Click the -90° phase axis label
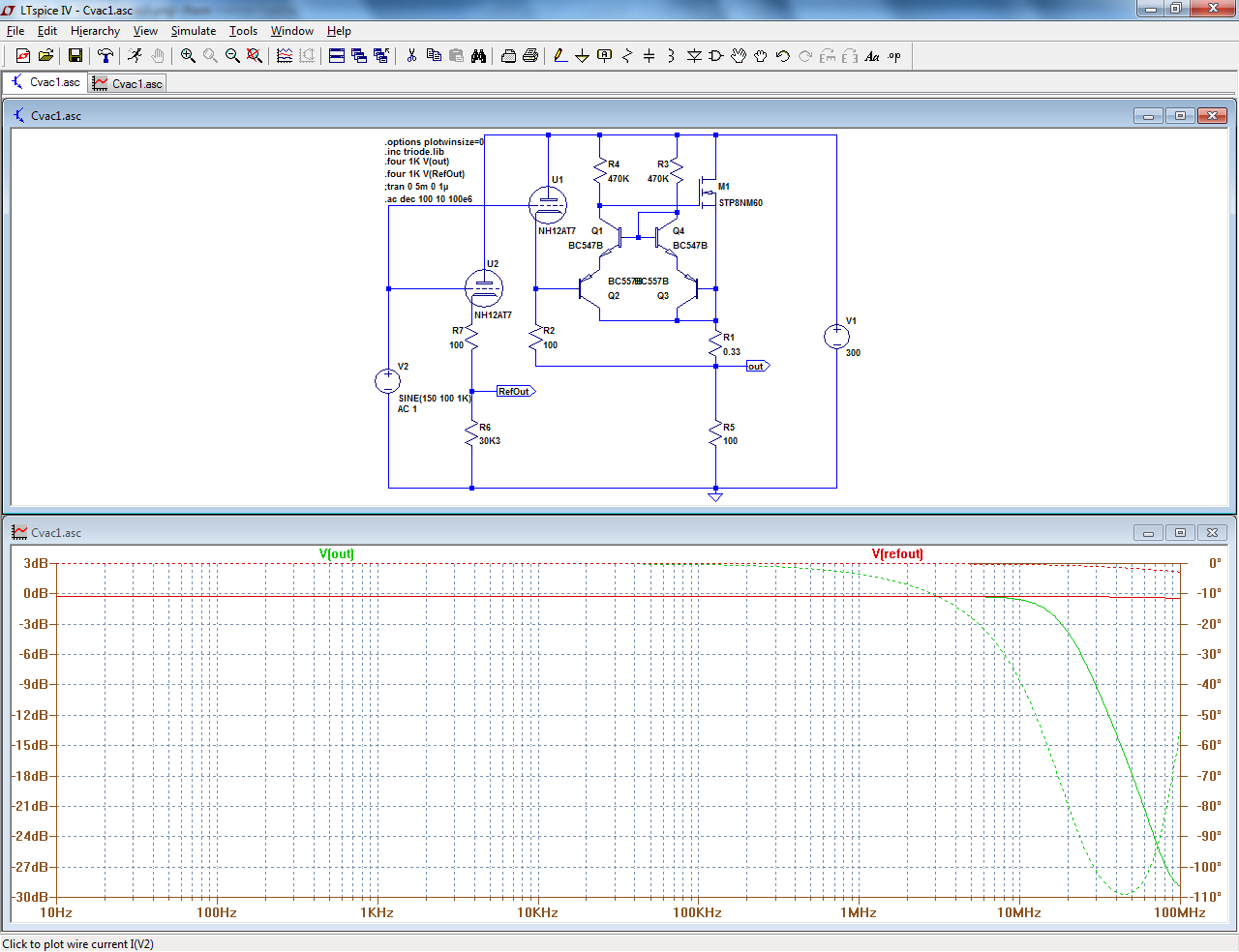1239x952 pixels. click(1208, 836)
